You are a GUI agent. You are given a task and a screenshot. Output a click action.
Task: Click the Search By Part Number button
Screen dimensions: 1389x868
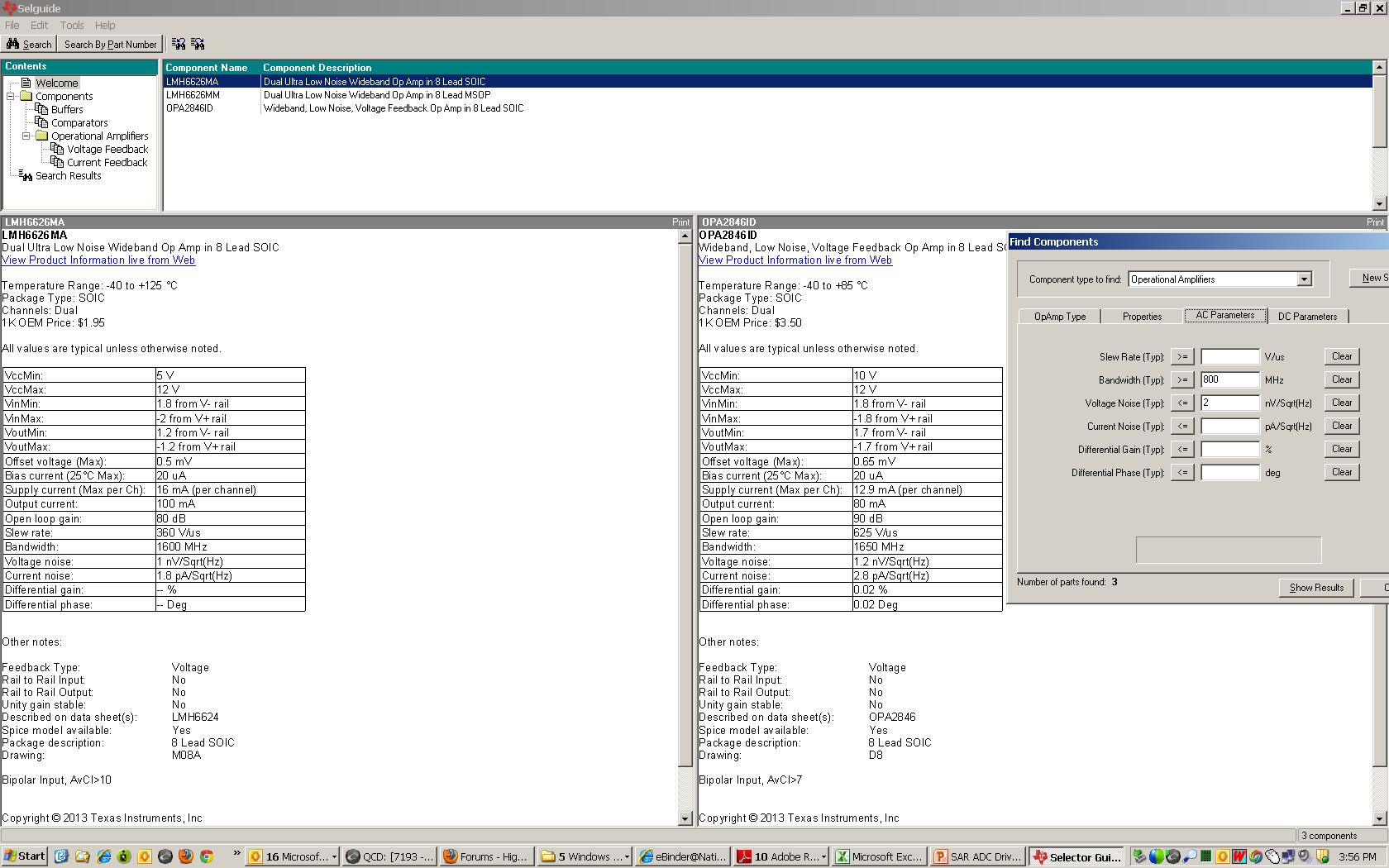click(x=110, y=45)
